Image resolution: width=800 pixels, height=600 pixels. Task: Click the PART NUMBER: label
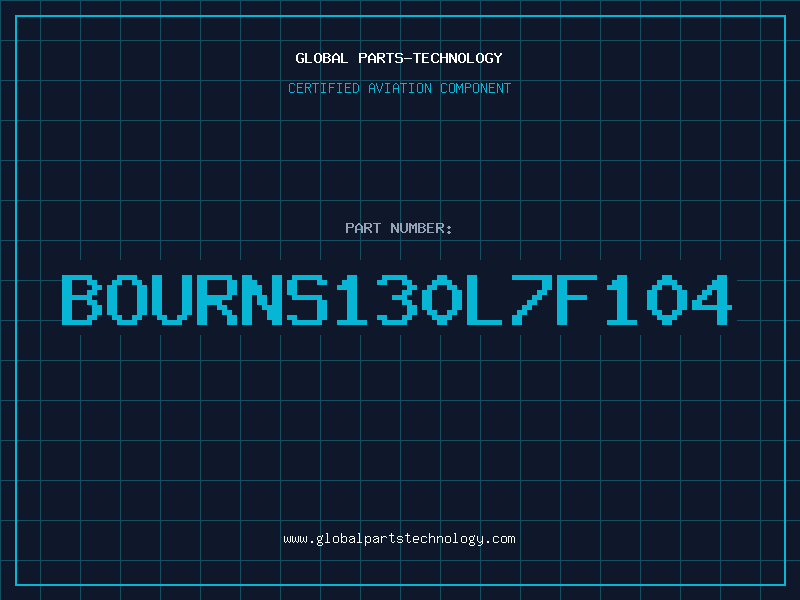click(x=399, y=228)
